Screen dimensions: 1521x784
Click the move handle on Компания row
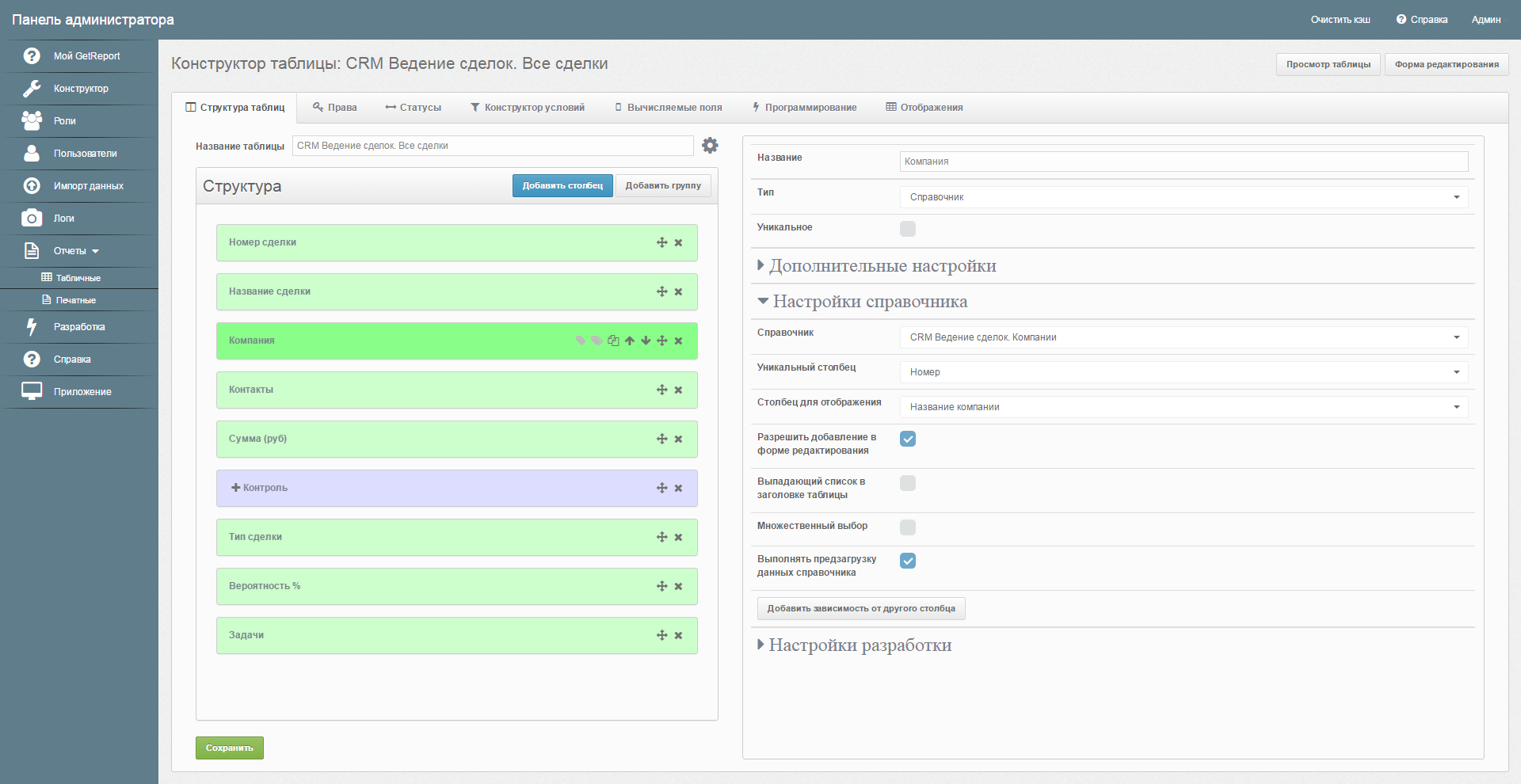[662, 341]
